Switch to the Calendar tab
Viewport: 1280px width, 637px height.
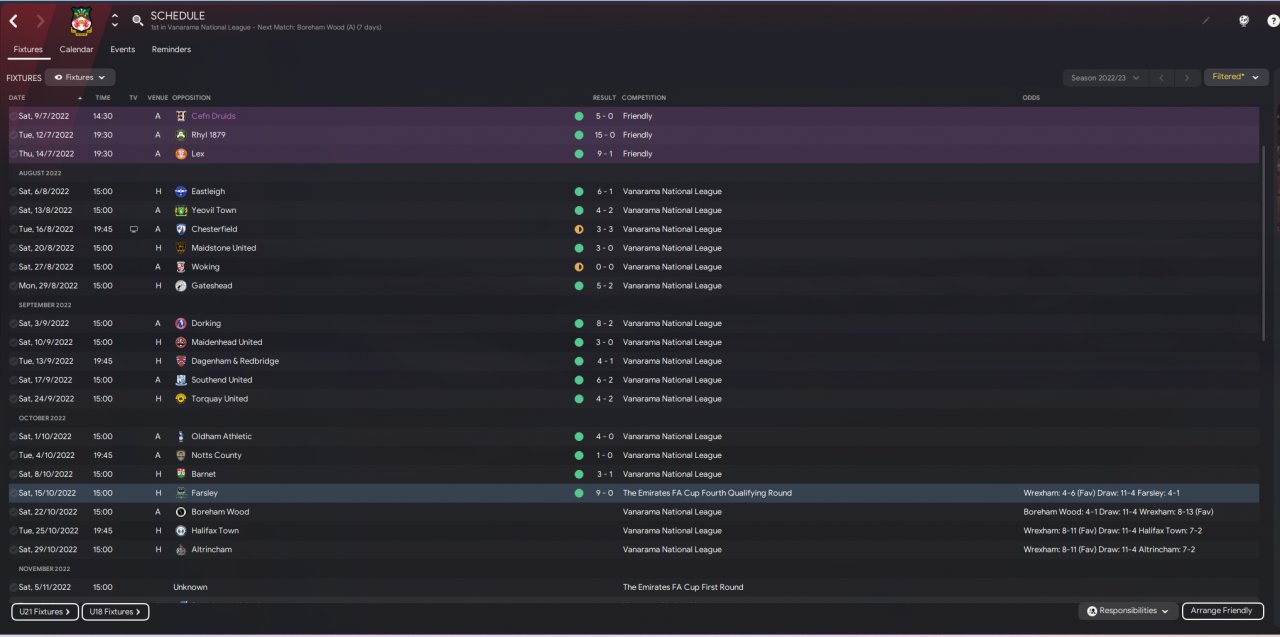(76, 49)
